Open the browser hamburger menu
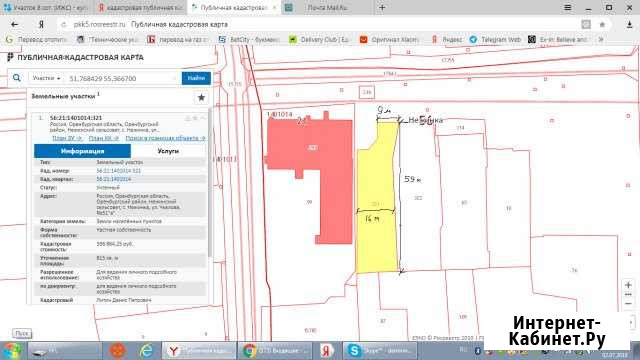This screenshot has height=360, width=640. point(567,7)
